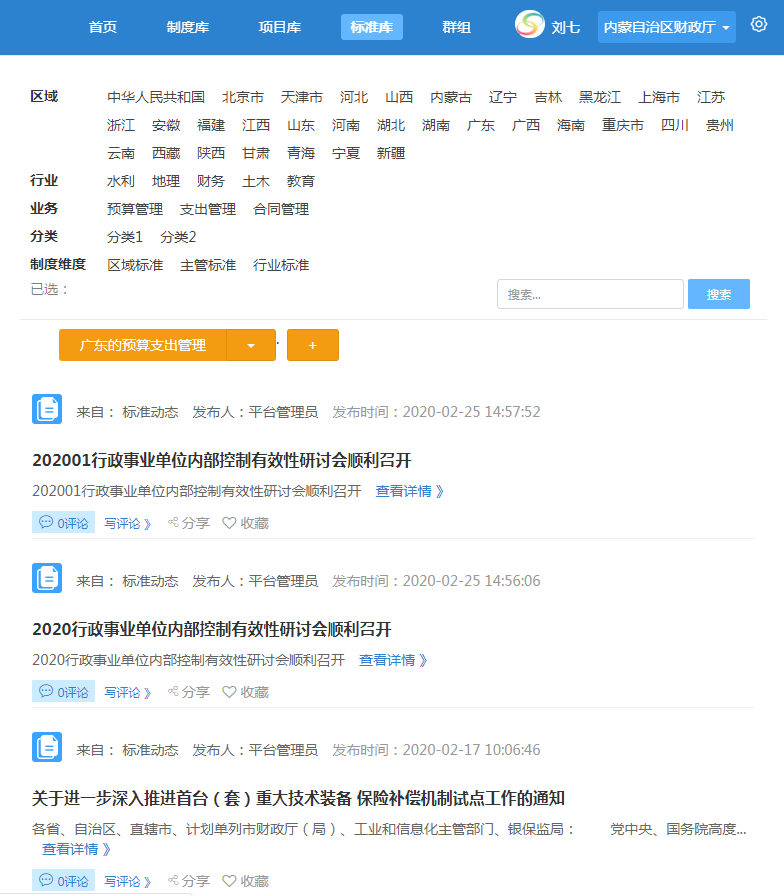Click the orange plus button to add
784x896 pixels.
tap(312, 345)
